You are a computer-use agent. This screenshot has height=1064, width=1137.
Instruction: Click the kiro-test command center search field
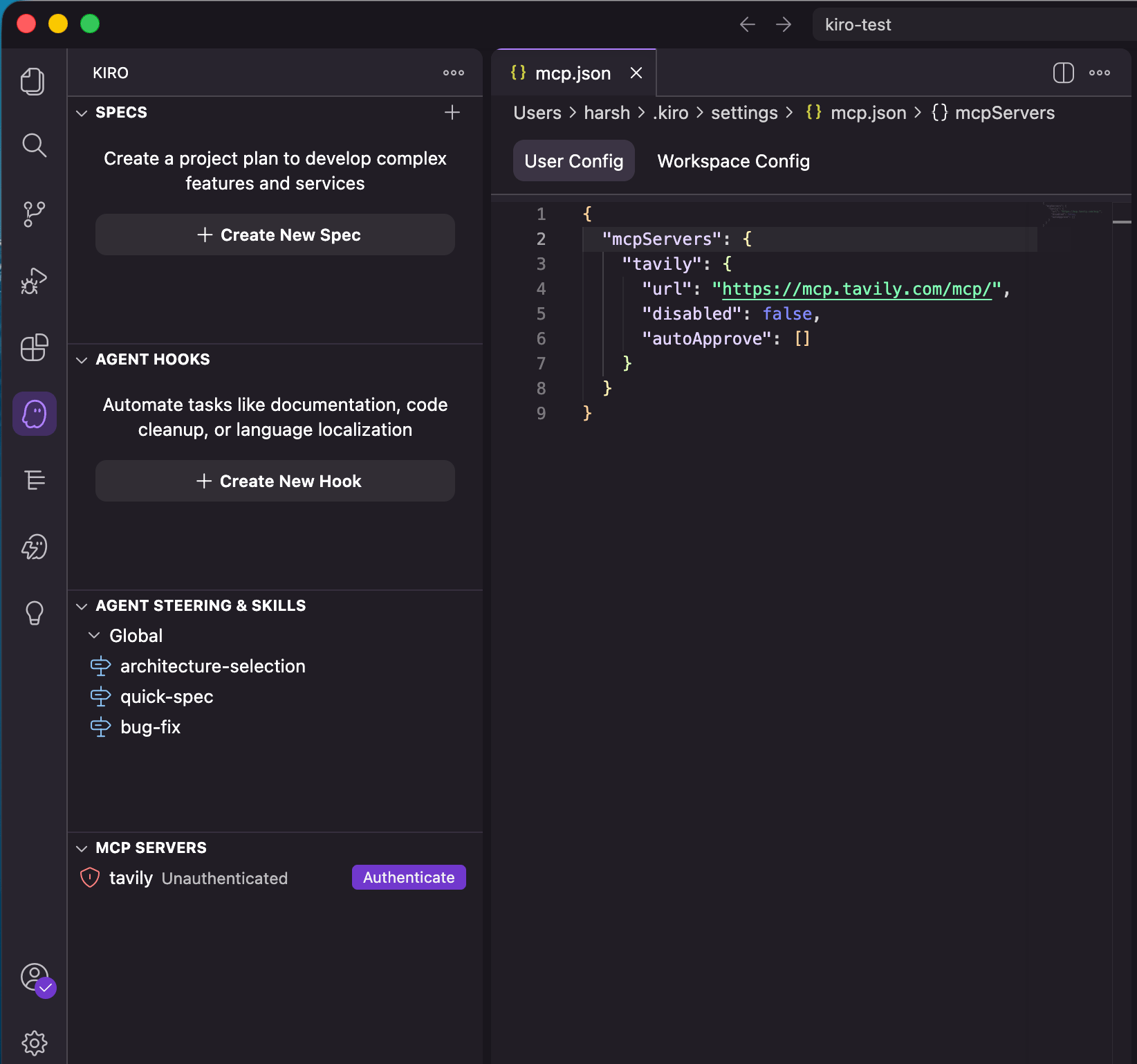pos(975,25)
